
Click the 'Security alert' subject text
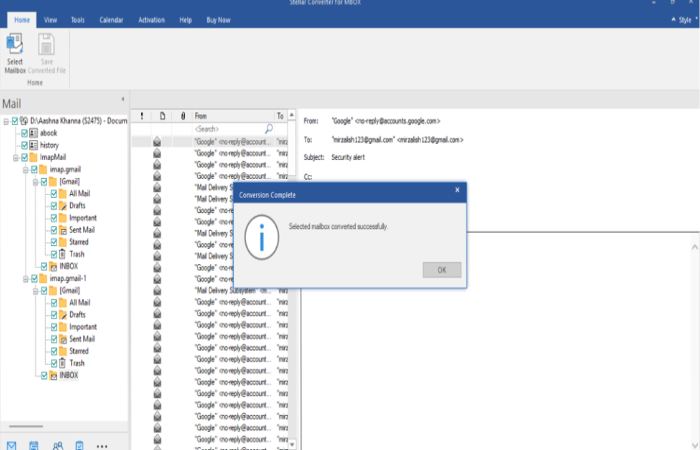(x=348, y=157)
